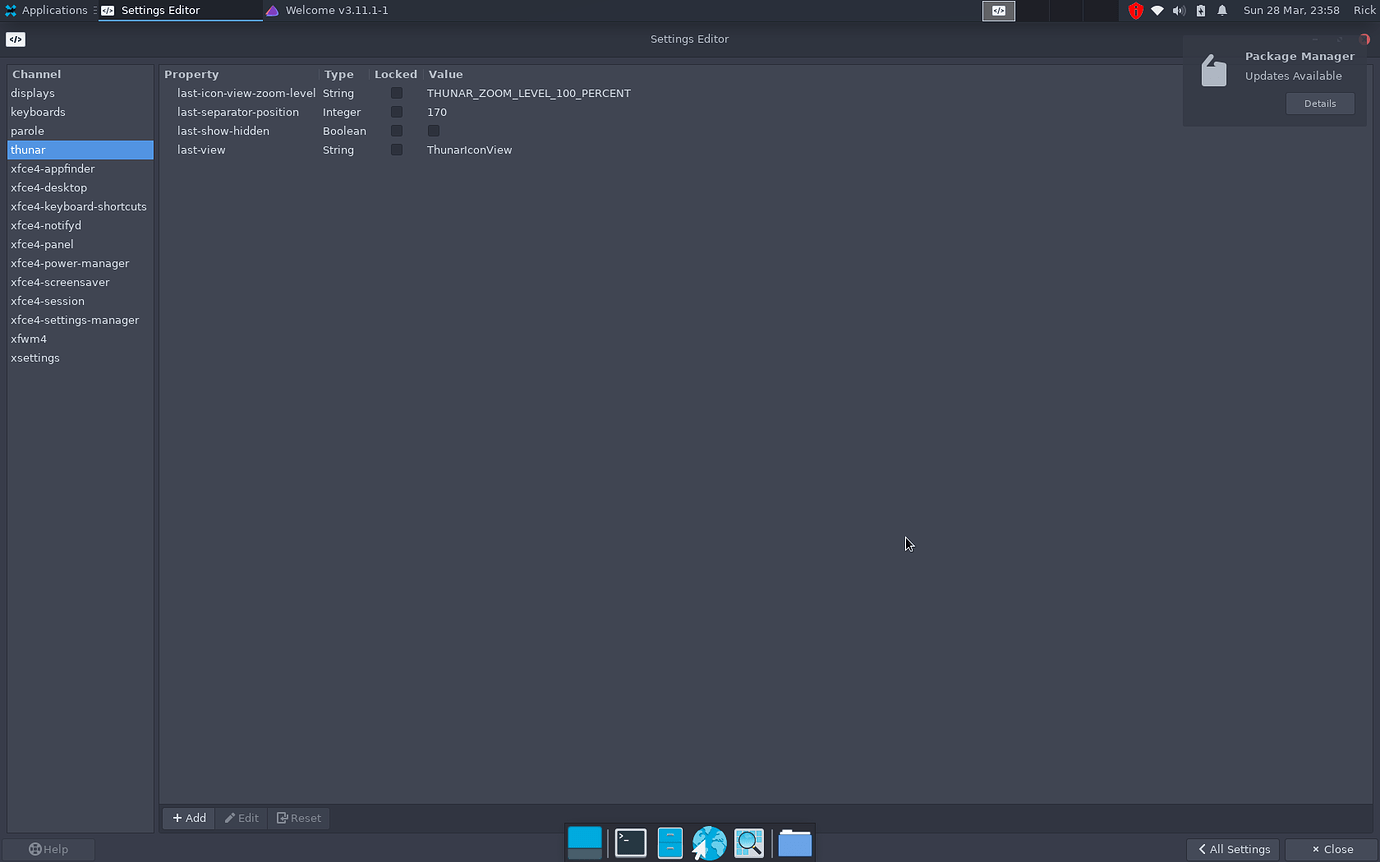
Task: Enable the last-show-hidden value checkbox
Action: [433, 130]
